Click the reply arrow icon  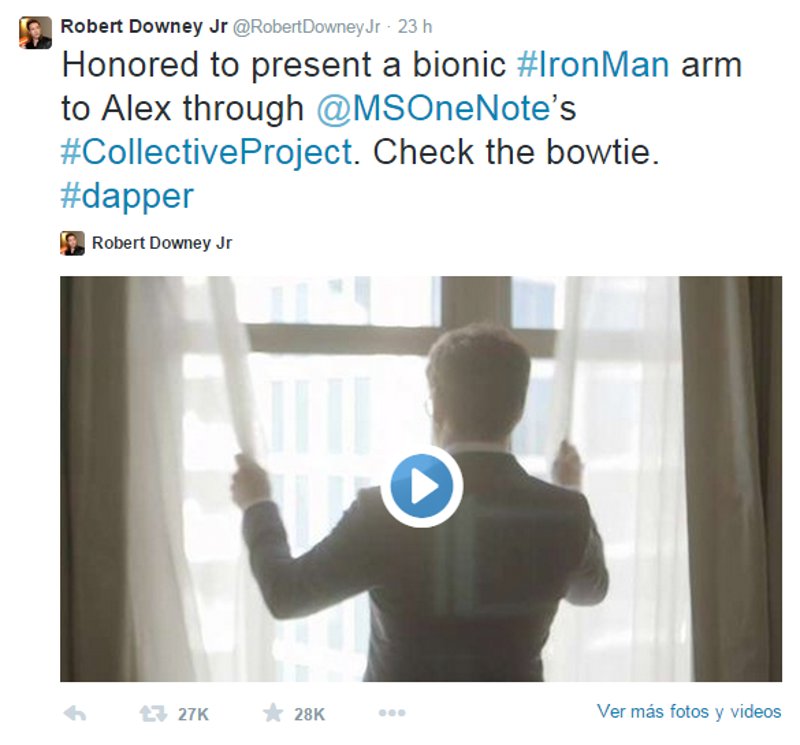pyautogui.click(x=74, y=713)
